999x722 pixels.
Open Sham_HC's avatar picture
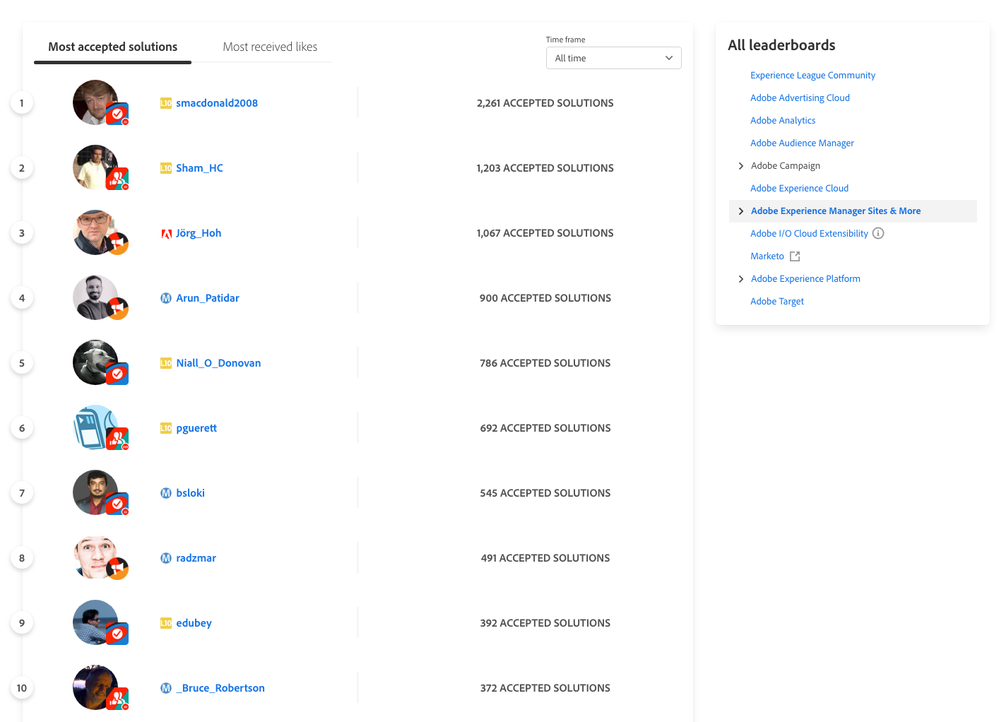(95, 167)
